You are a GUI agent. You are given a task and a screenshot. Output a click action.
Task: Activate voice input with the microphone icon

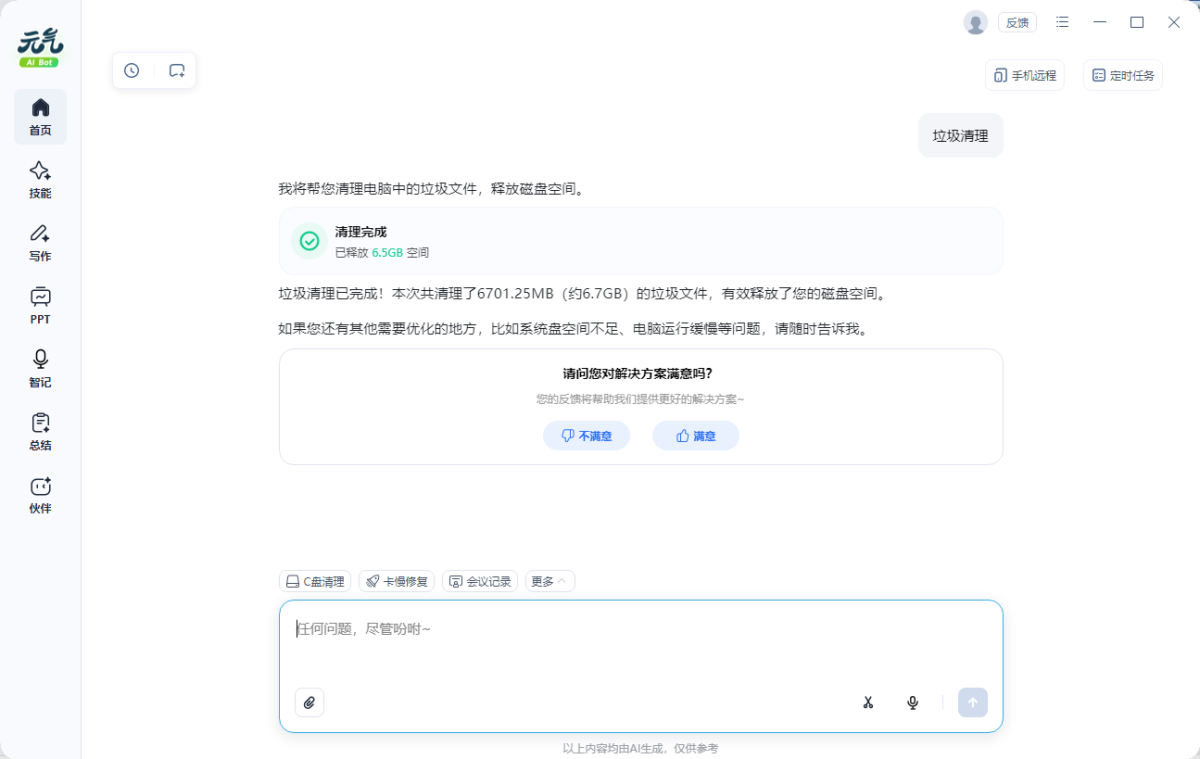click(912, 702)
